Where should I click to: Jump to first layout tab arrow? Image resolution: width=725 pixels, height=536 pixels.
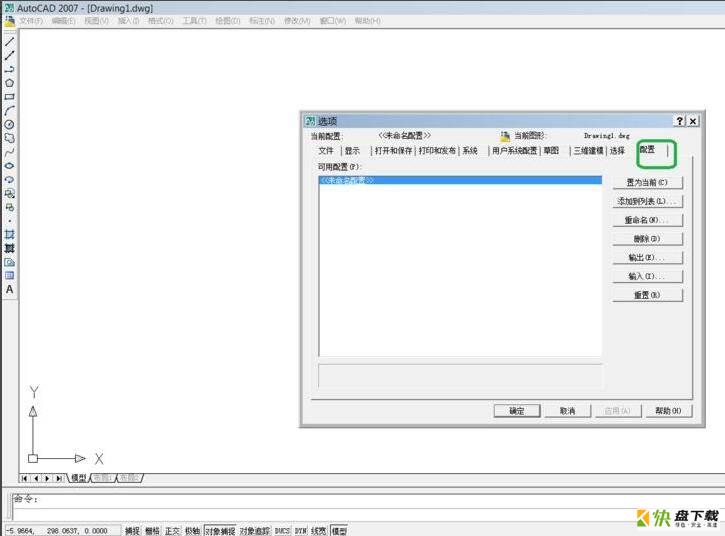pos(25,478)
